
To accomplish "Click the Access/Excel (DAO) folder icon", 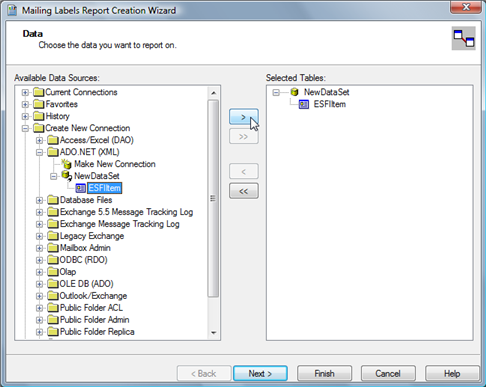I will pos(53,140).
